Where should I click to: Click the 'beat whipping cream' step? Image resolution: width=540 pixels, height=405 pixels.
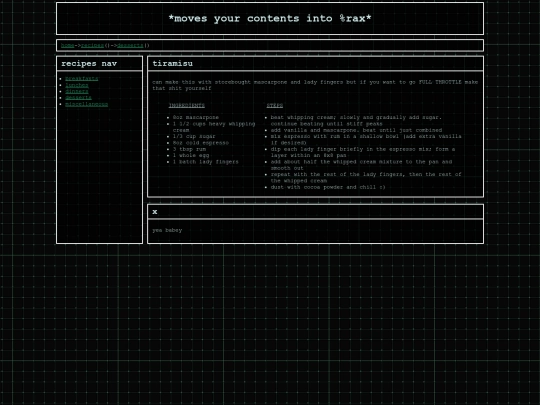(x=356, y=121)
